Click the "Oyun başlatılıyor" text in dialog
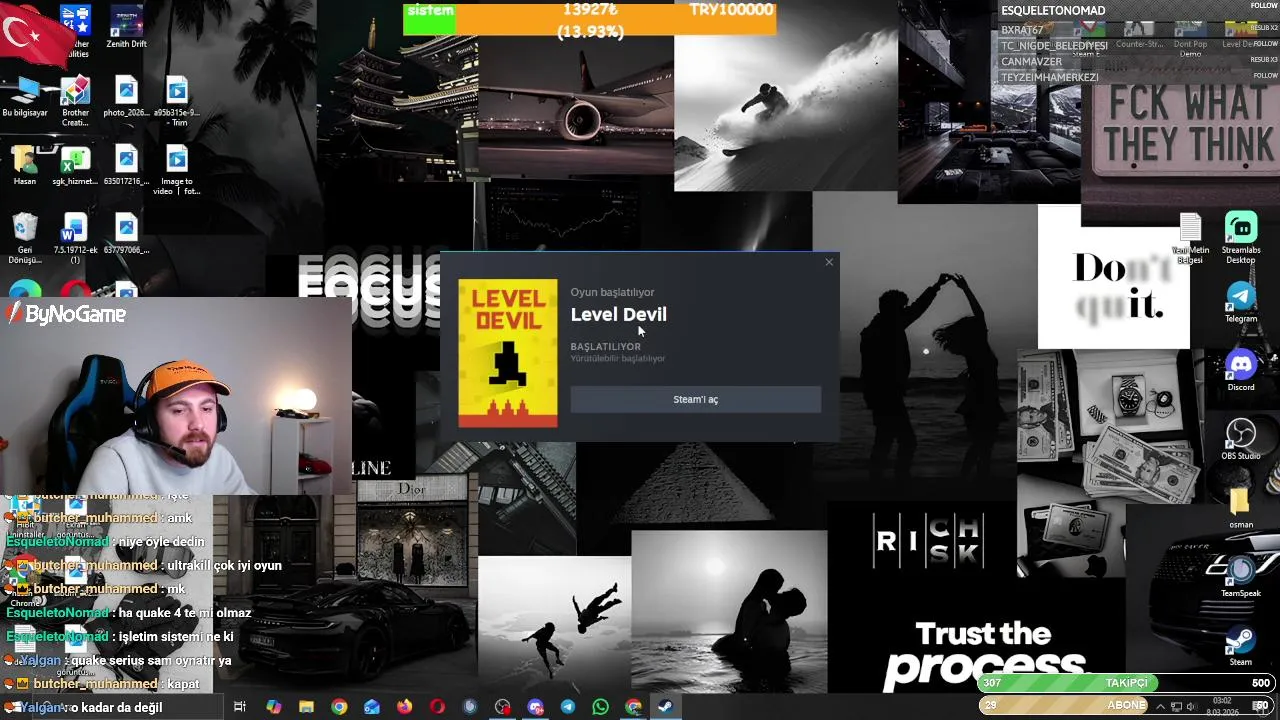This screenshot has height=720, width=1280. click(612, 292)
